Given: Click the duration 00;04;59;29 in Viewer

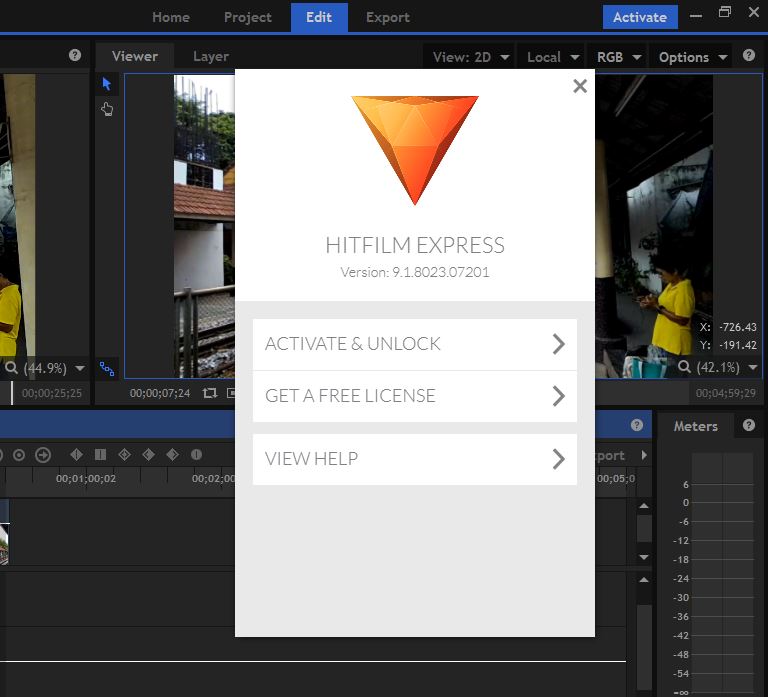Looking at the screenshot, I should coord(725,393).
